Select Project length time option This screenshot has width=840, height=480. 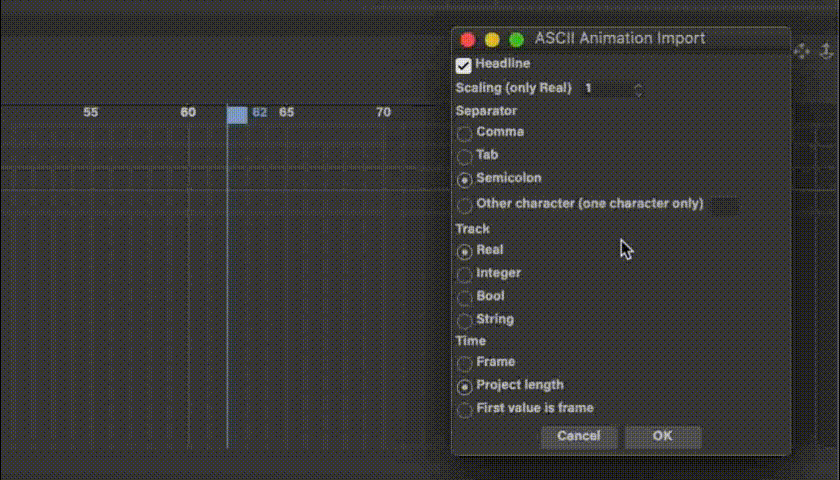(x=464, y=387)
